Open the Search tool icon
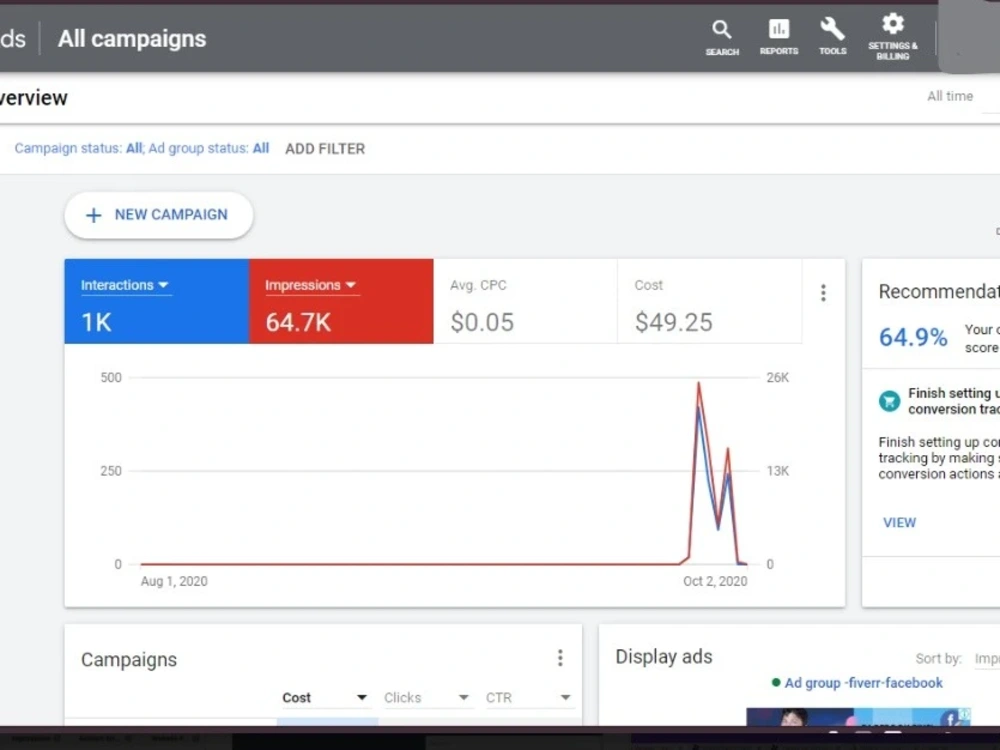The width and height of the screenshot is (1000, 750). [x=722, y=38]
